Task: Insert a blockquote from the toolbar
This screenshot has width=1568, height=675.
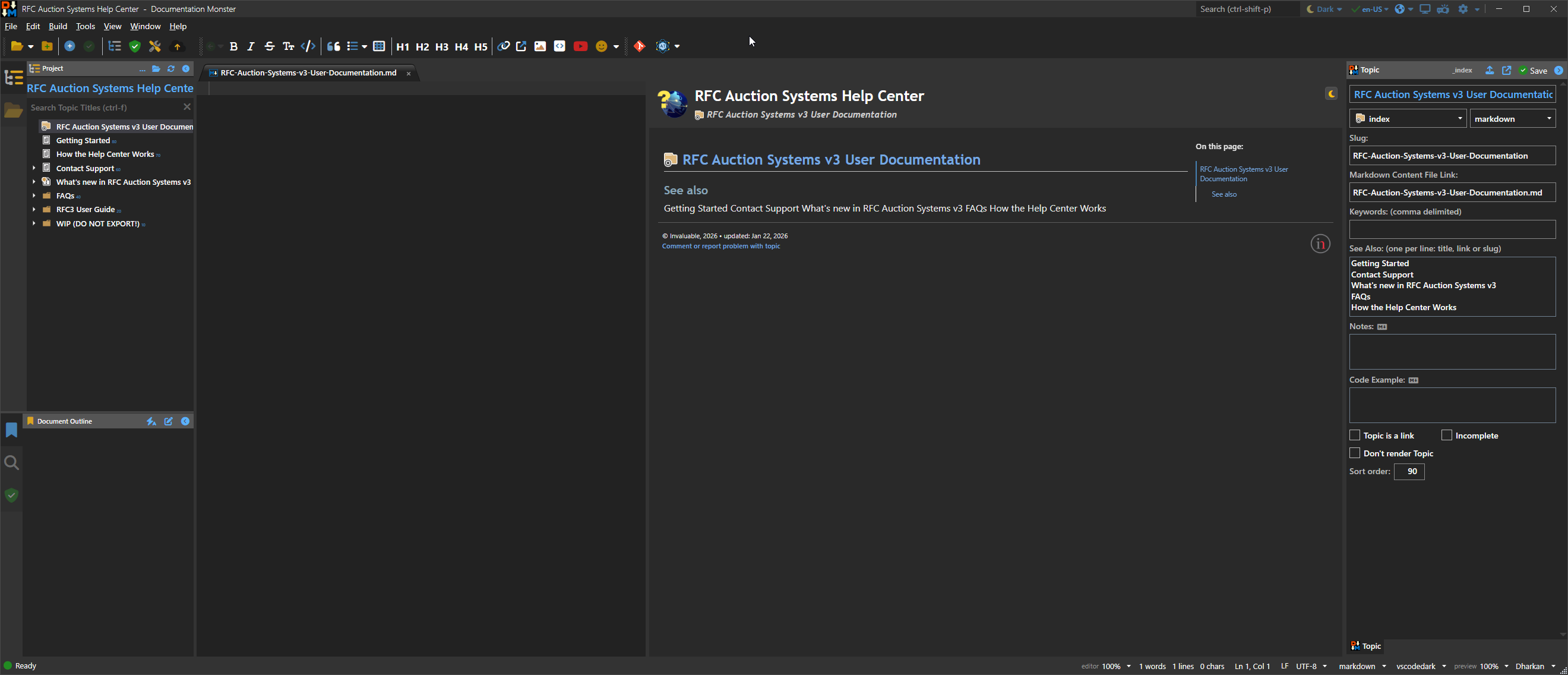Action: point(334,46)
